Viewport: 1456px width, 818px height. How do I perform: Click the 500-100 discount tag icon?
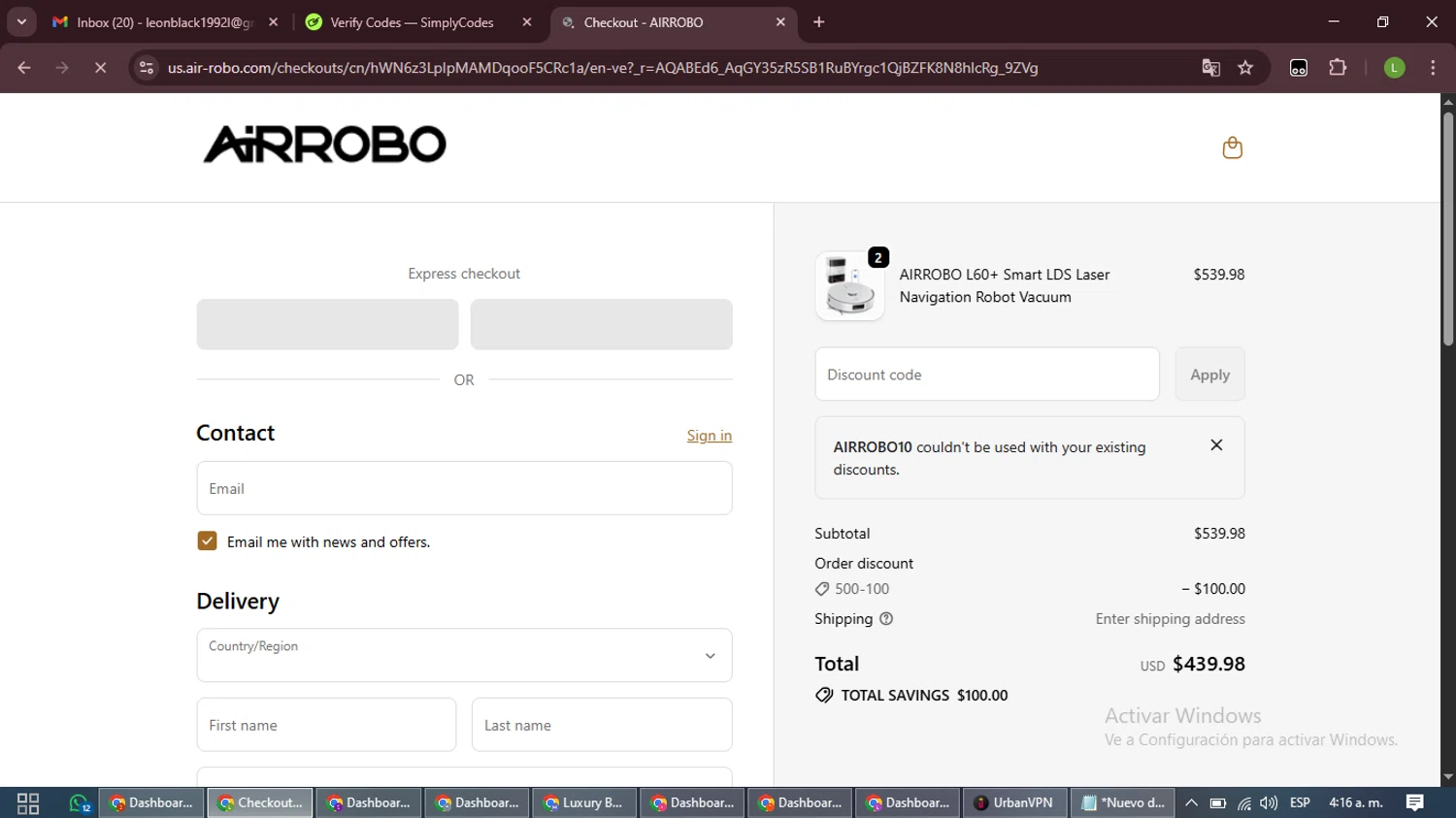(822, 589)
